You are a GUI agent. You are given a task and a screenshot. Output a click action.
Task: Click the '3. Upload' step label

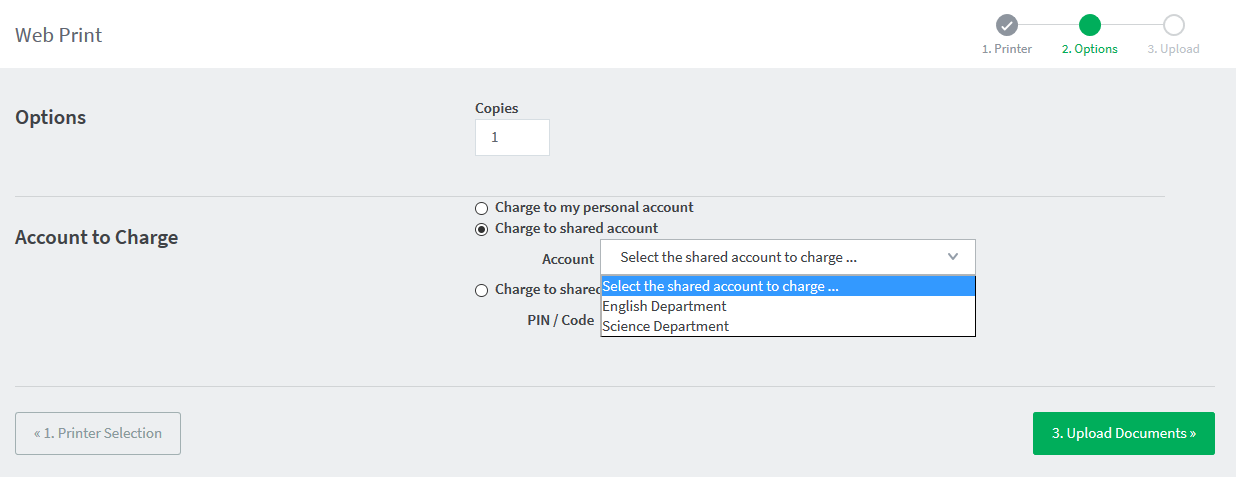tap(1173, 49)
